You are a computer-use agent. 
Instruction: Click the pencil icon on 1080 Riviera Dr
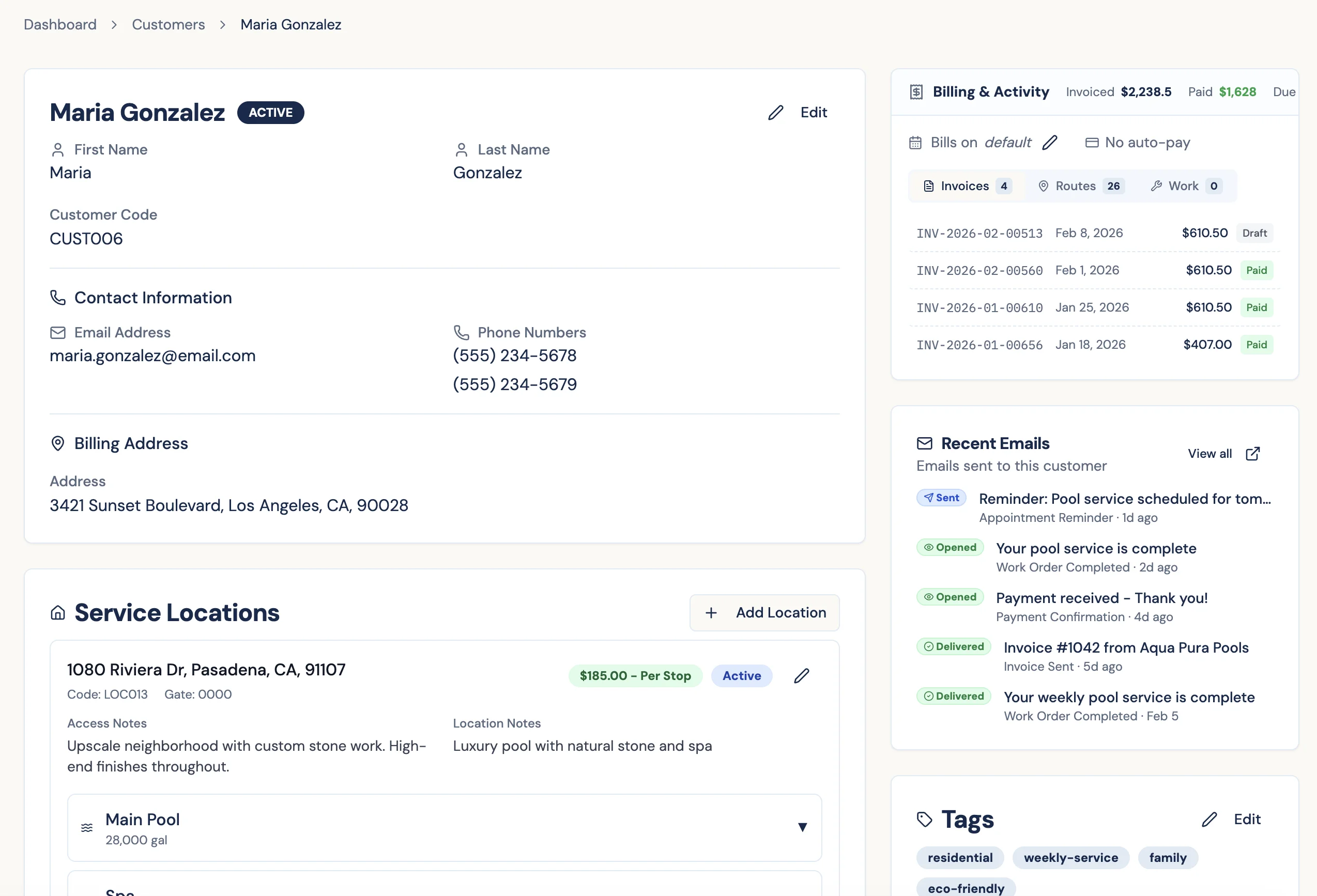[801, 676]
